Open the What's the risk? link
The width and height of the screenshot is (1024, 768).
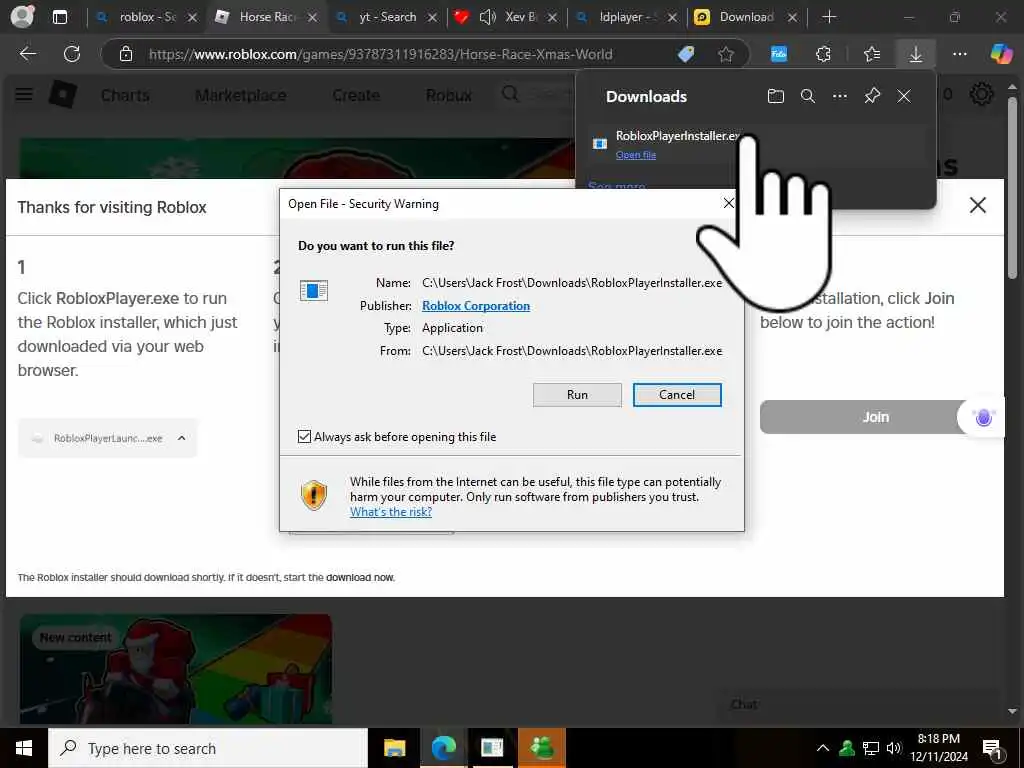pyautogui.click(x=391, y=511)
